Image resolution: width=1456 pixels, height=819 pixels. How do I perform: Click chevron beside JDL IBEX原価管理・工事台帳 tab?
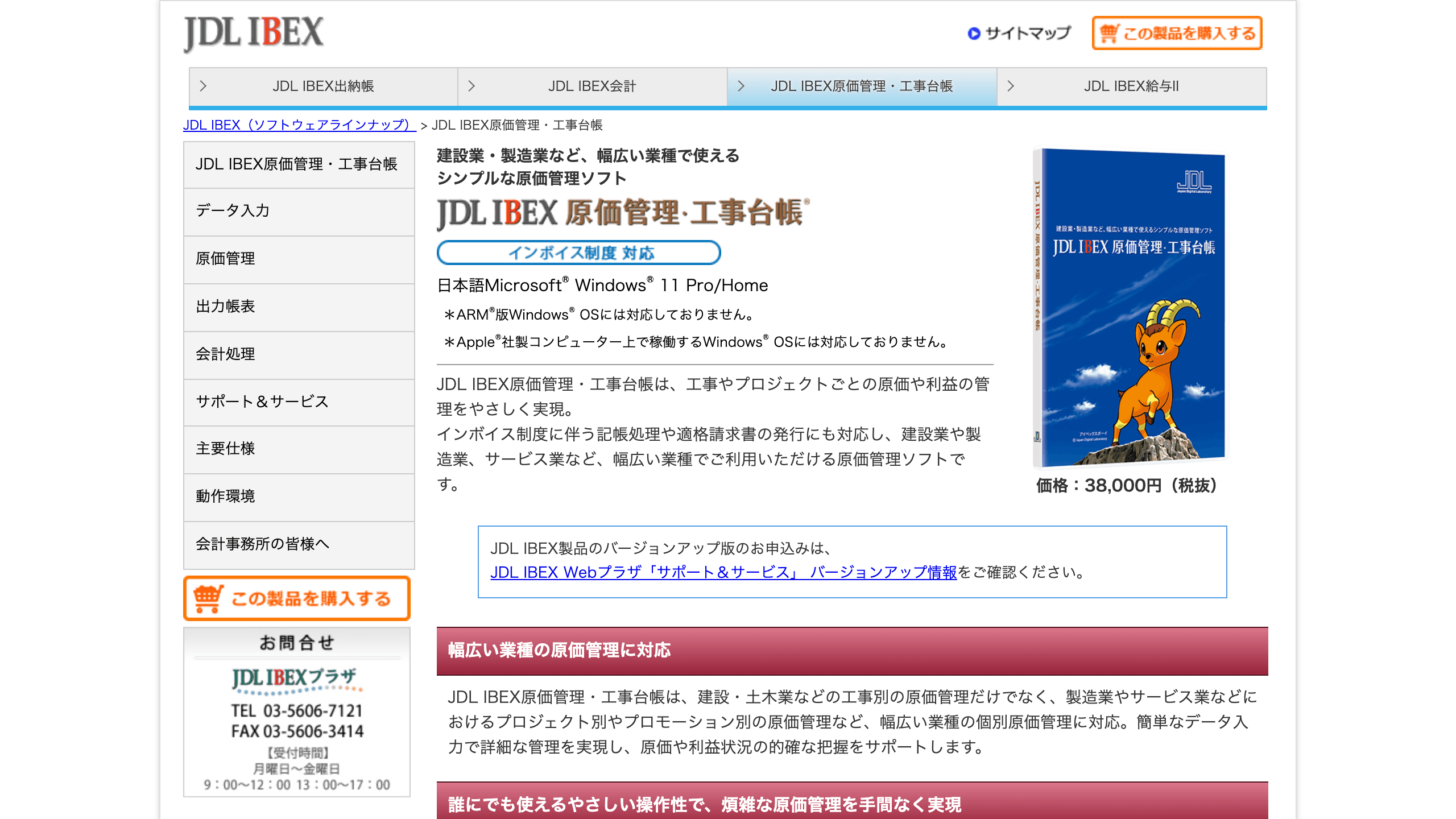click(x=741, y=86)
